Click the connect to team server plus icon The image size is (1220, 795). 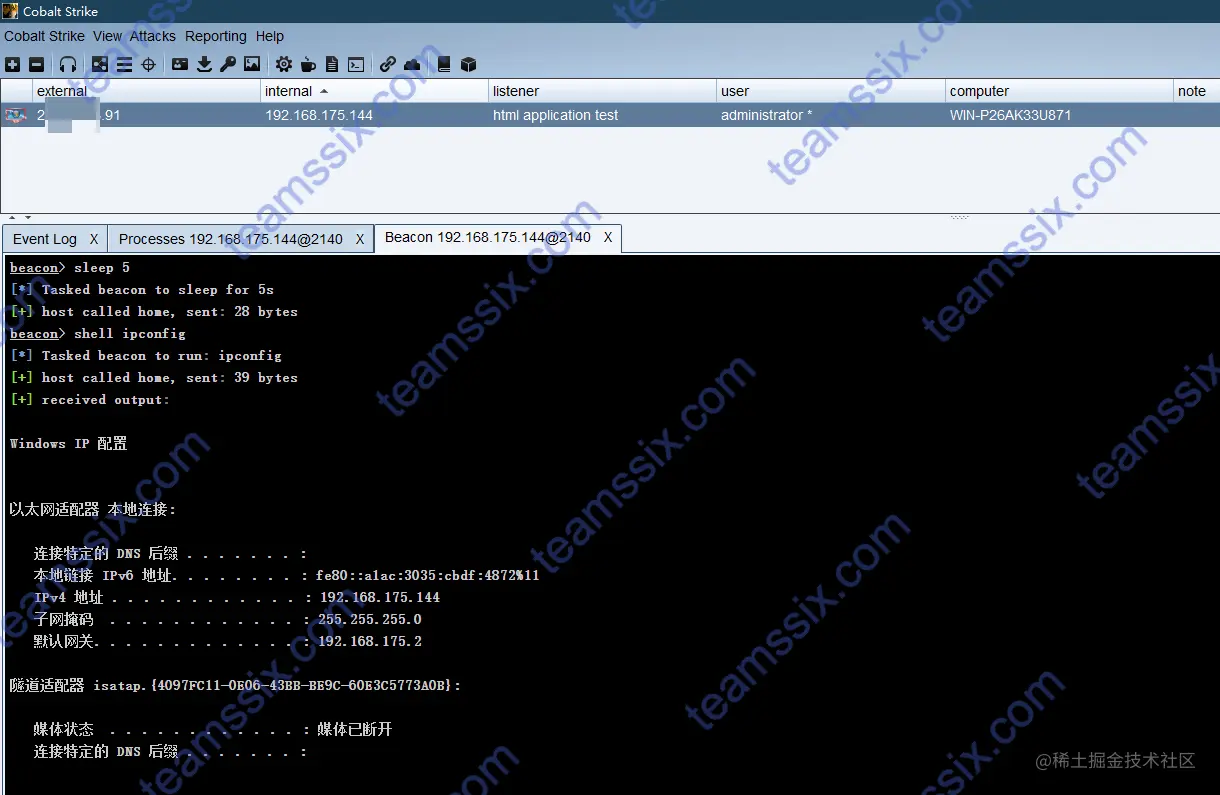click(x=12, y=64)
